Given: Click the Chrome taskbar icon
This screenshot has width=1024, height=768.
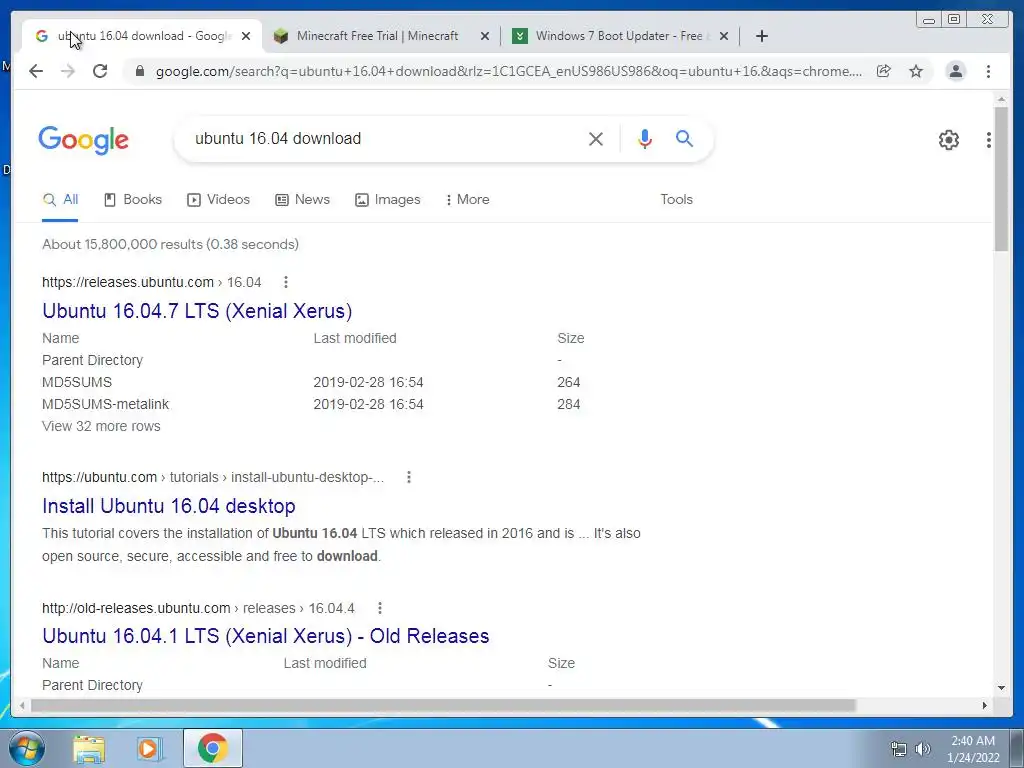Looking at the screenshot, I should click(x=212, y=748).
